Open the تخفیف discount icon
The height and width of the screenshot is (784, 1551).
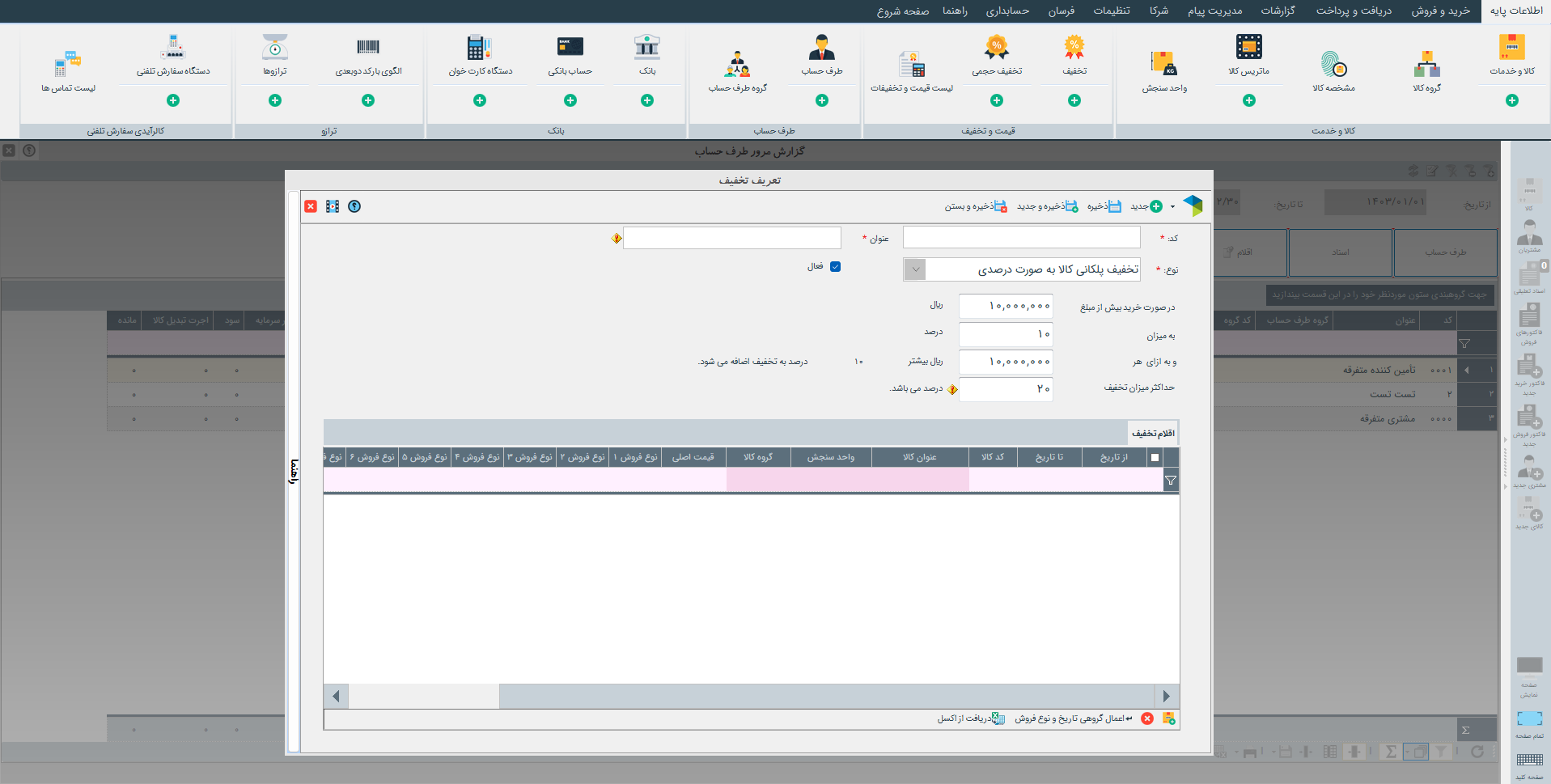tap(1074, 48)
